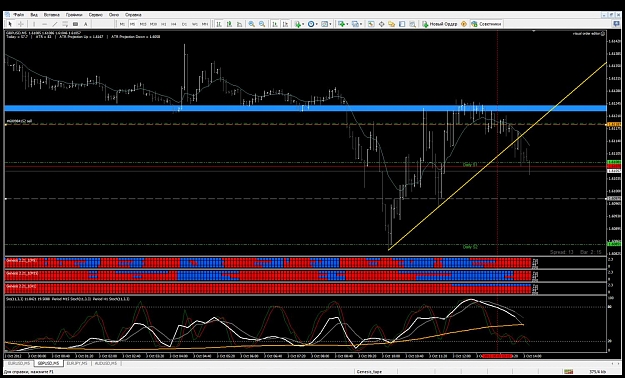Zoom out on the chart
Viewport: 625px width, 378px height.
coord(262,24)
